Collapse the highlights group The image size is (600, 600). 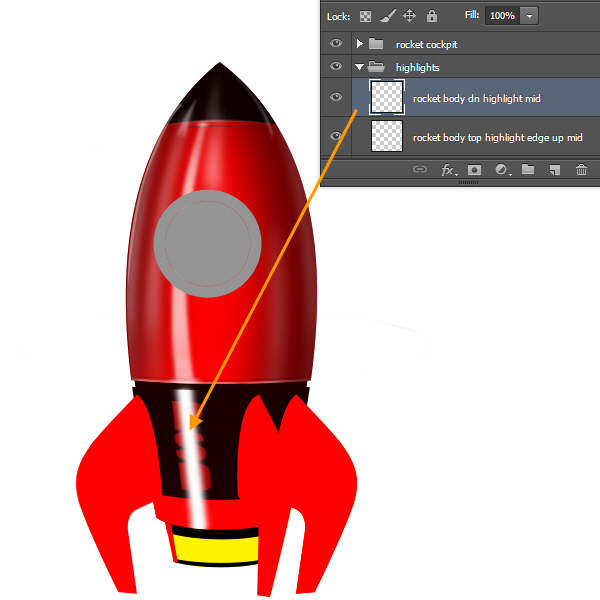pyautogui.click(x=359, y=67)
